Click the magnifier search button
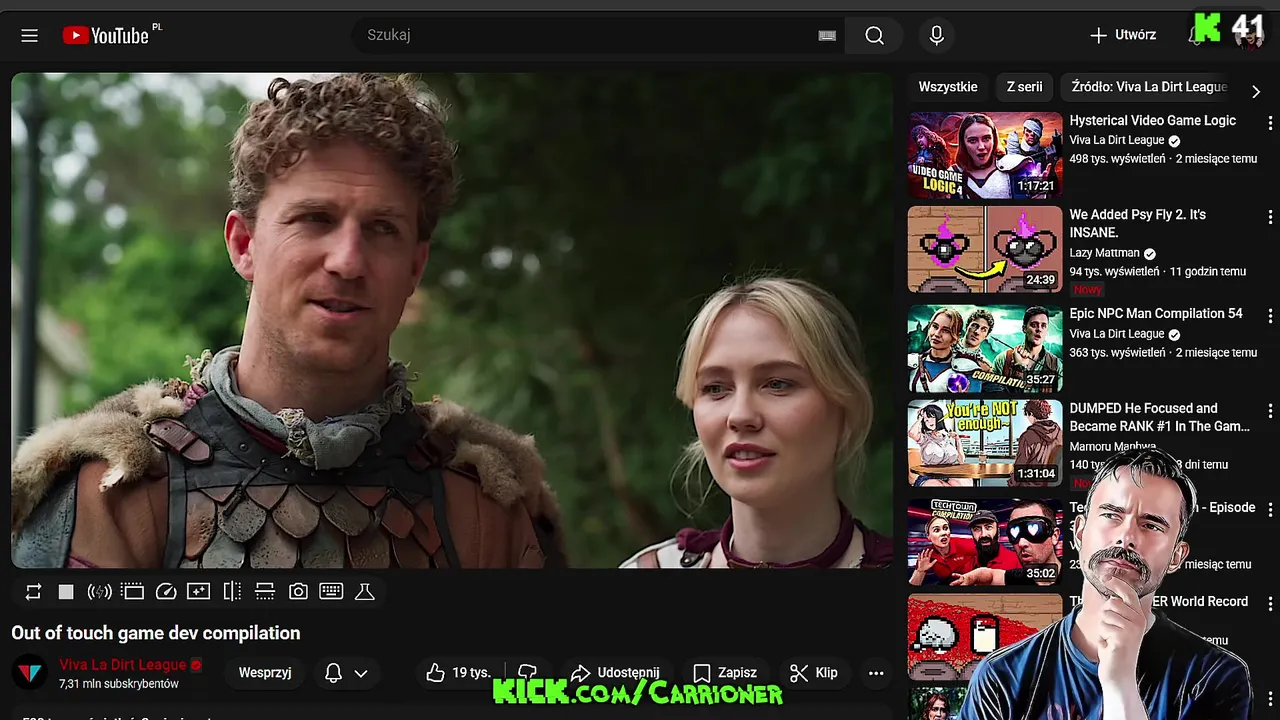The width and height of the screenshot is (1280, 720). 874,35
